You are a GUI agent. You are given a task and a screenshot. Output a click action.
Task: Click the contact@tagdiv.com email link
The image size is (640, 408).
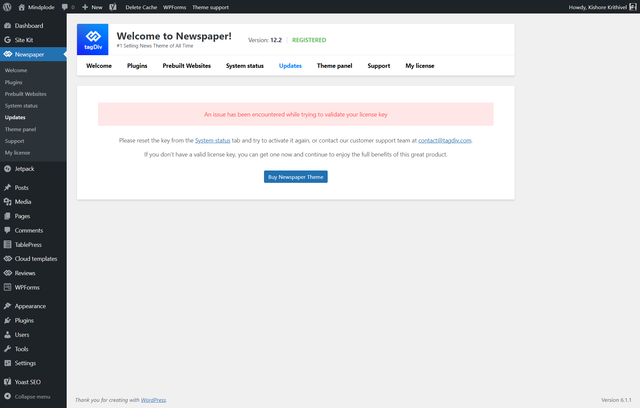[x=444, y=140]
